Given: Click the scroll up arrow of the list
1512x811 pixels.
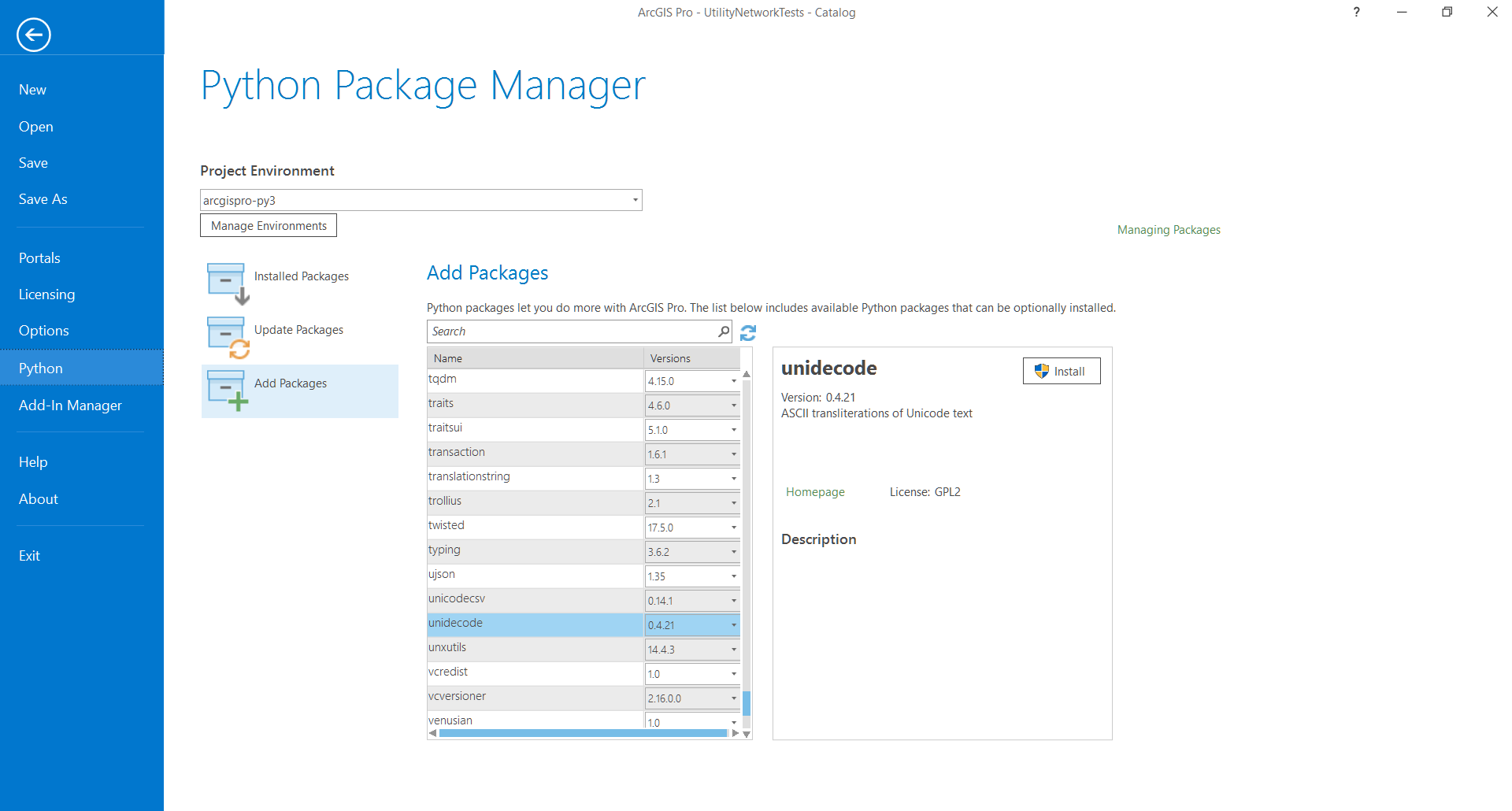Looking at the screenshot, I should pyautogui.click(x=747, y=374).
